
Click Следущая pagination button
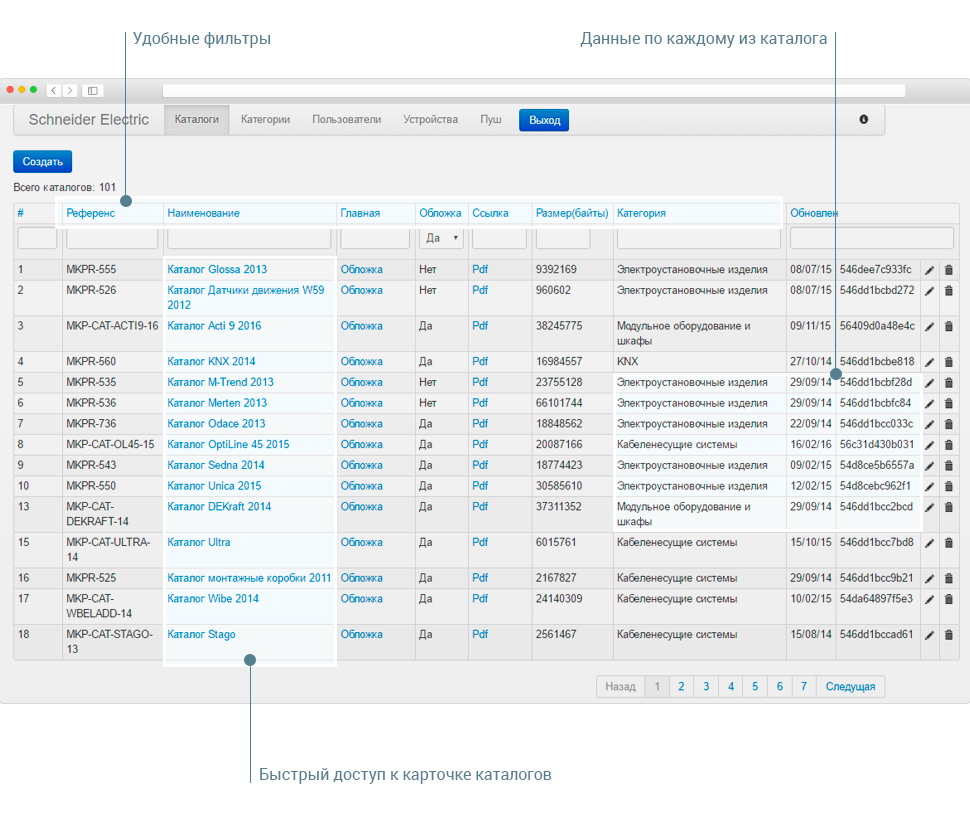tap(851, 686)
